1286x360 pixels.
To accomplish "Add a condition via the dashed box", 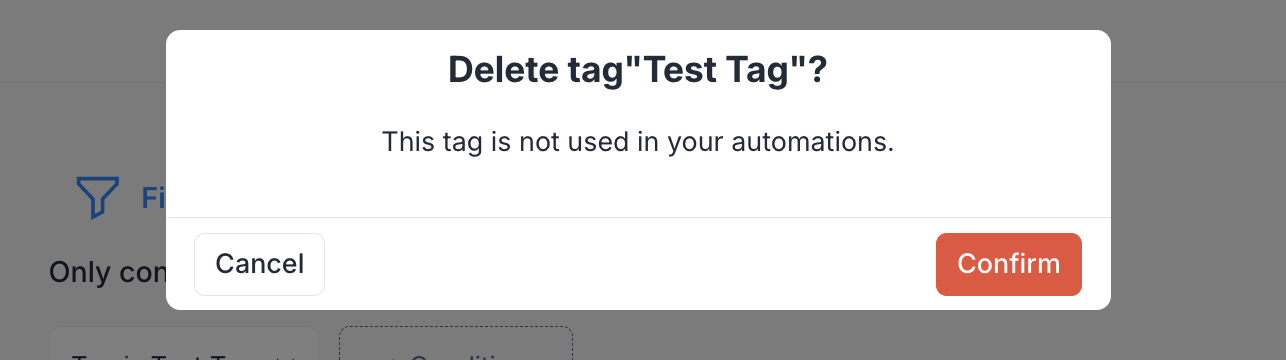I will click(456, 343).
